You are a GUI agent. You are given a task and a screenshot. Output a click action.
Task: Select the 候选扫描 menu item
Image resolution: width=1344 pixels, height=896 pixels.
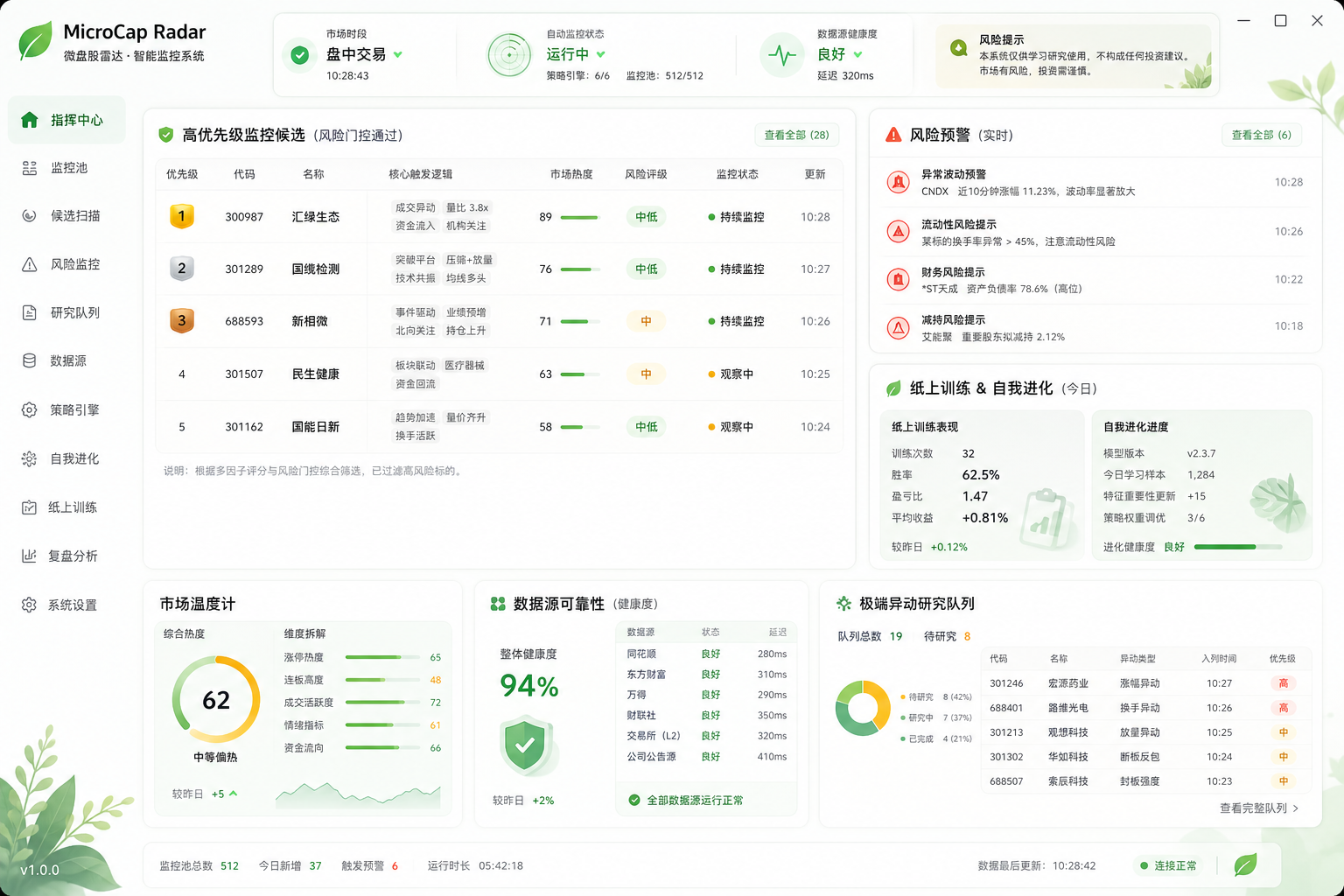67,215
